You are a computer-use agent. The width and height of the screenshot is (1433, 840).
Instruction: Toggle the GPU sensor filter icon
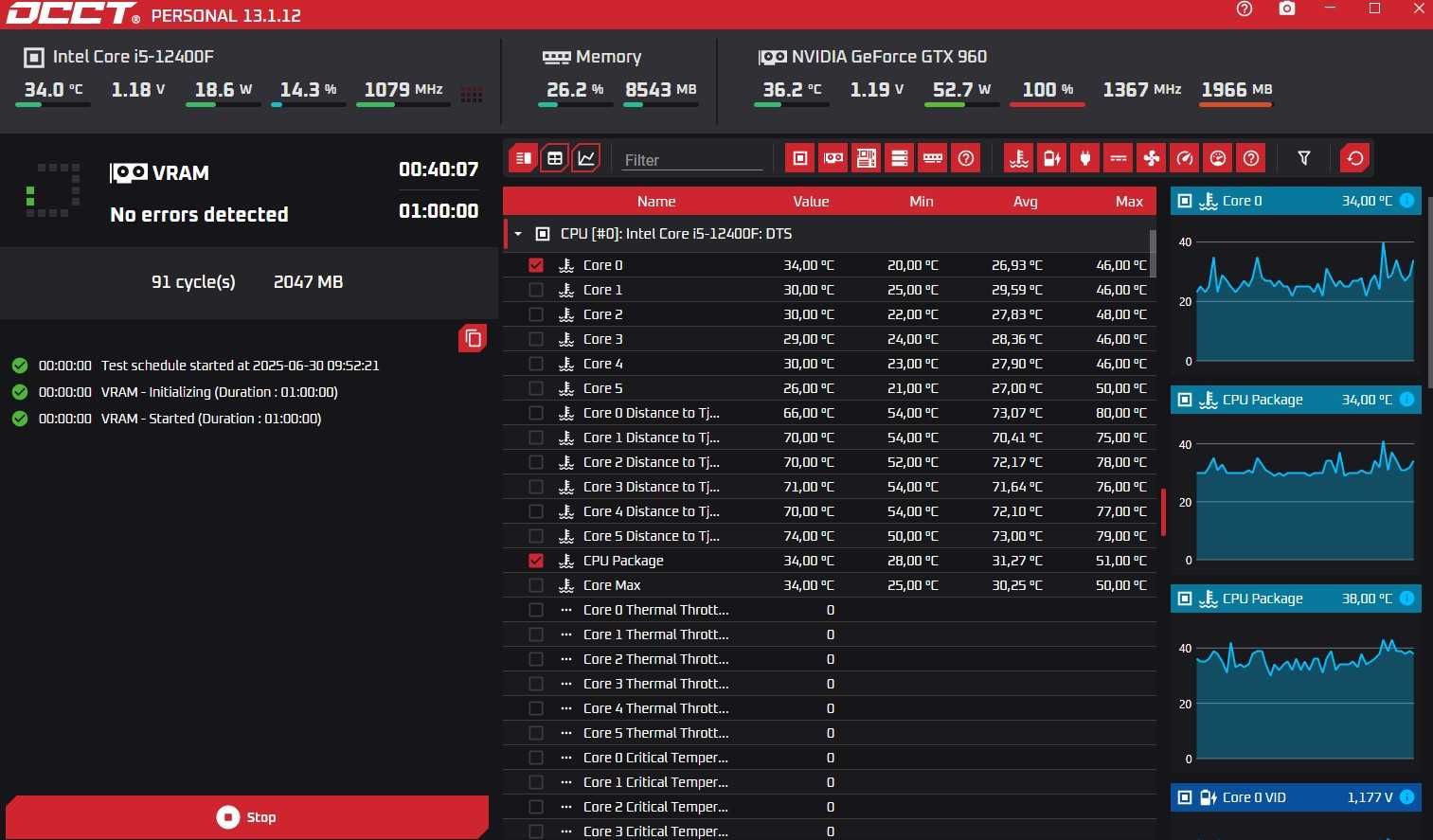pos(833,158)
